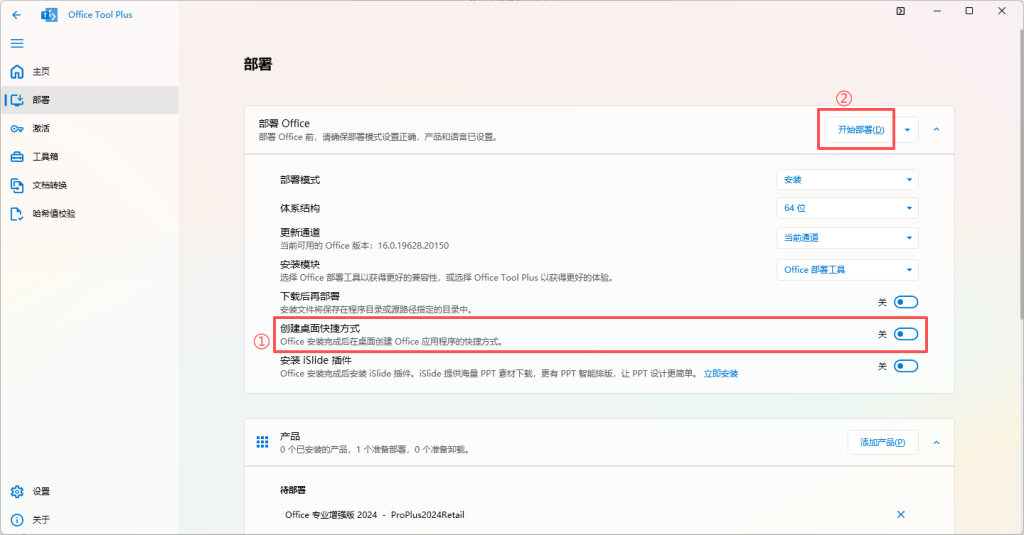This screenshot has width=1024, height=535.
Task: Toggle the hamburger navigation menu
Action: pos(16,43)
